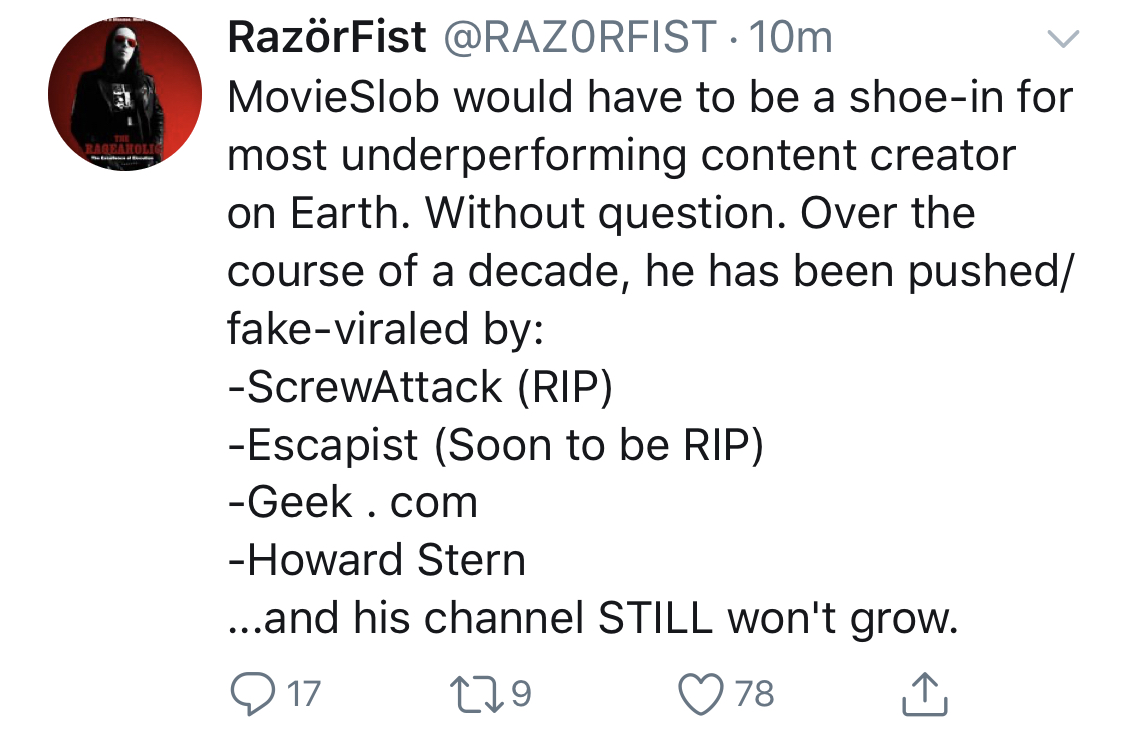Select the -Howard Stern line

377,559
